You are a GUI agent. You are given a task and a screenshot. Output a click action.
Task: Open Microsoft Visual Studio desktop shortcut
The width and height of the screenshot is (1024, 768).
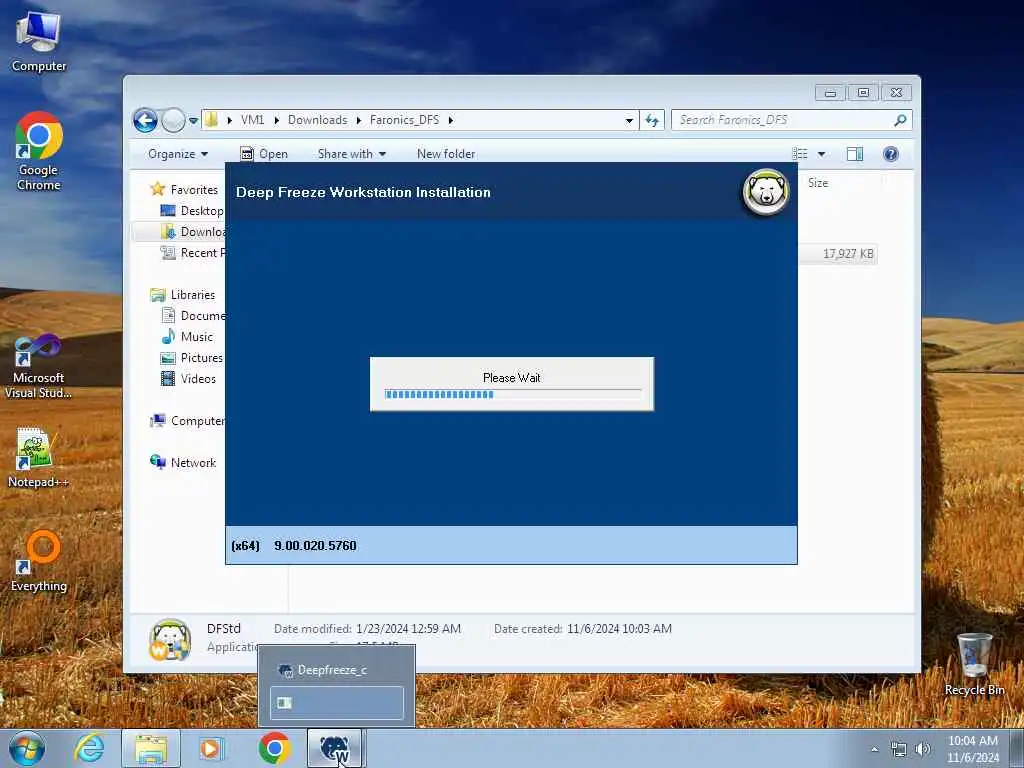pos(39,366)
